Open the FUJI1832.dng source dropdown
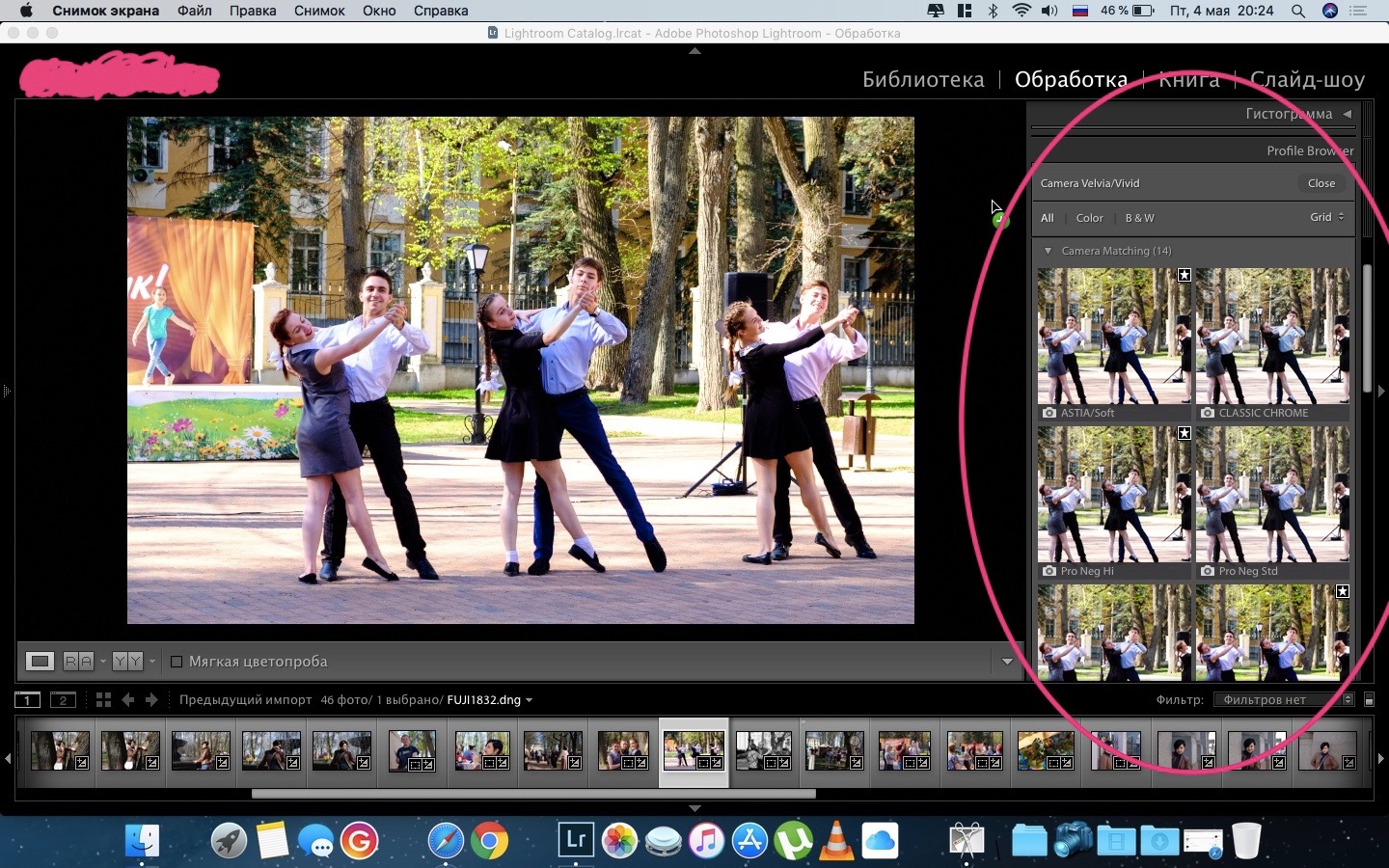This screenshot has height=868, width=1389. click(x=490, y=700)
